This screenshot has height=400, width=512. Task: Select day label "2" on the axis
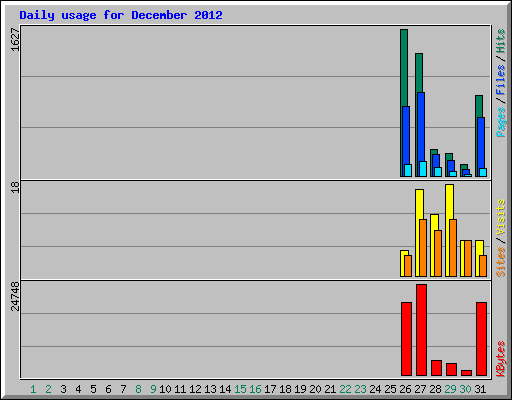click(48, 389)
